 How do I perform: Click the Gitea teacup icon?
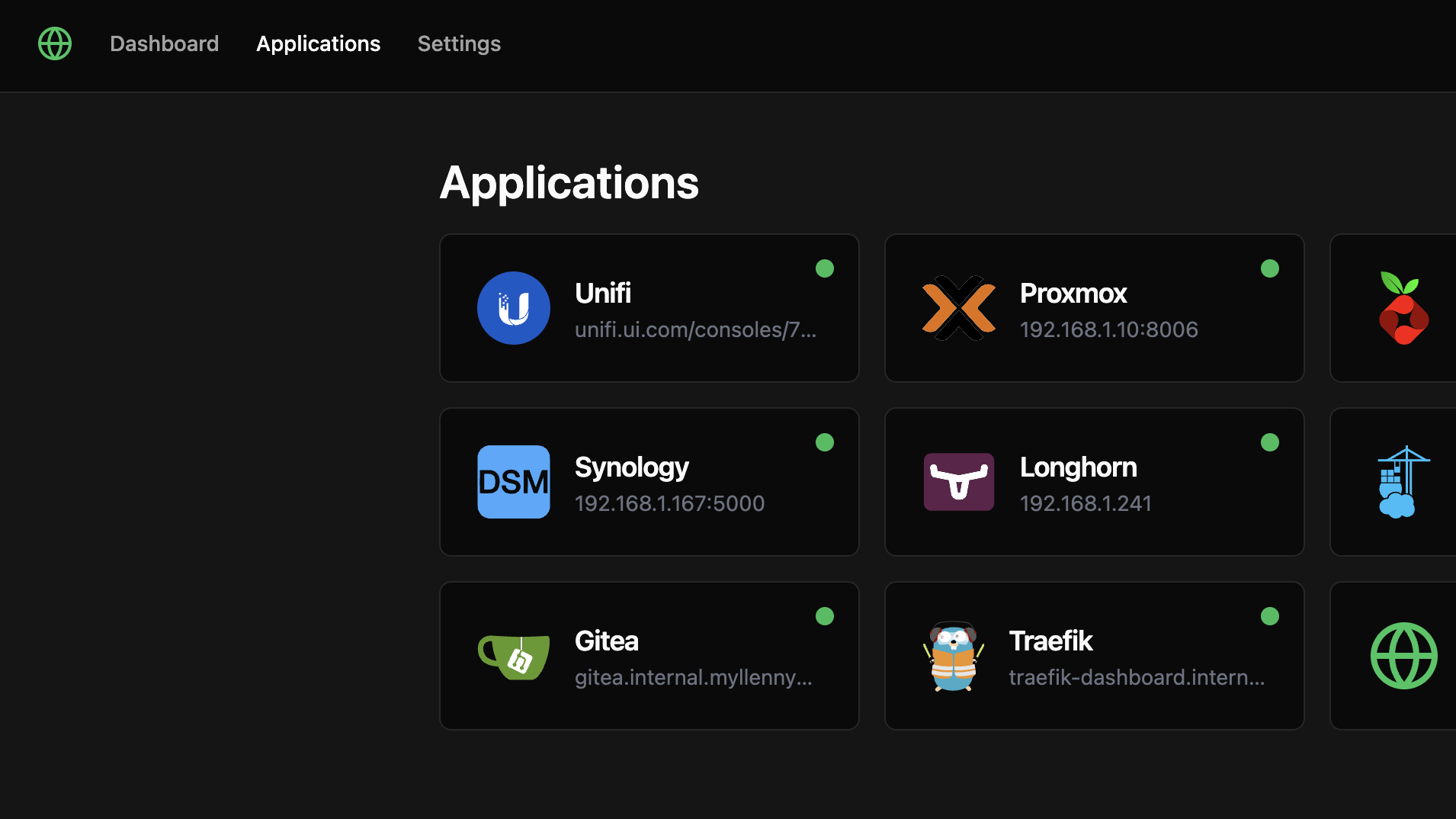(513, 656)
